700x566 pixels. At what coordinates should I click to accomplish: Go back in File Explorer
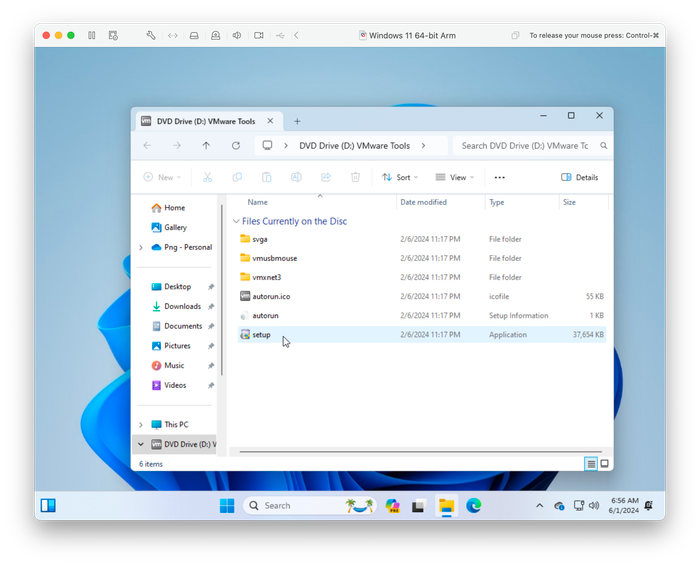pyautogui.click(x=147, y=146)
